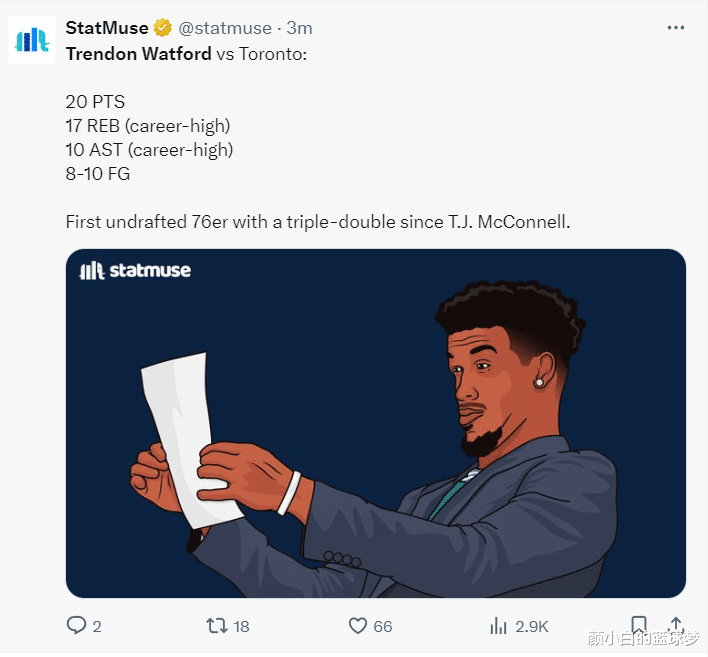Screen dimensions: 708x657
Task: Click the 'First undrafted 76er' sentence
Action: 317,221
